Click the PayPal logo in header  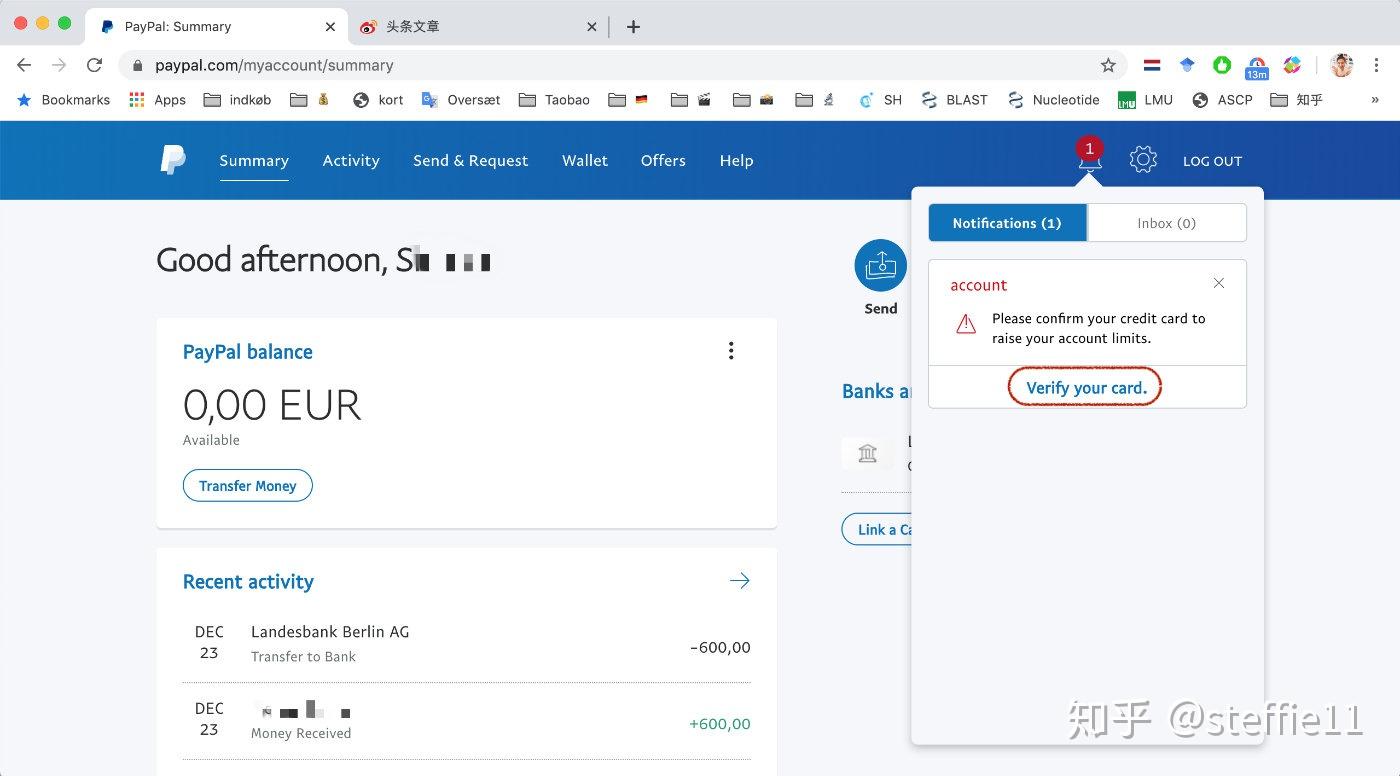coord(173,160)
